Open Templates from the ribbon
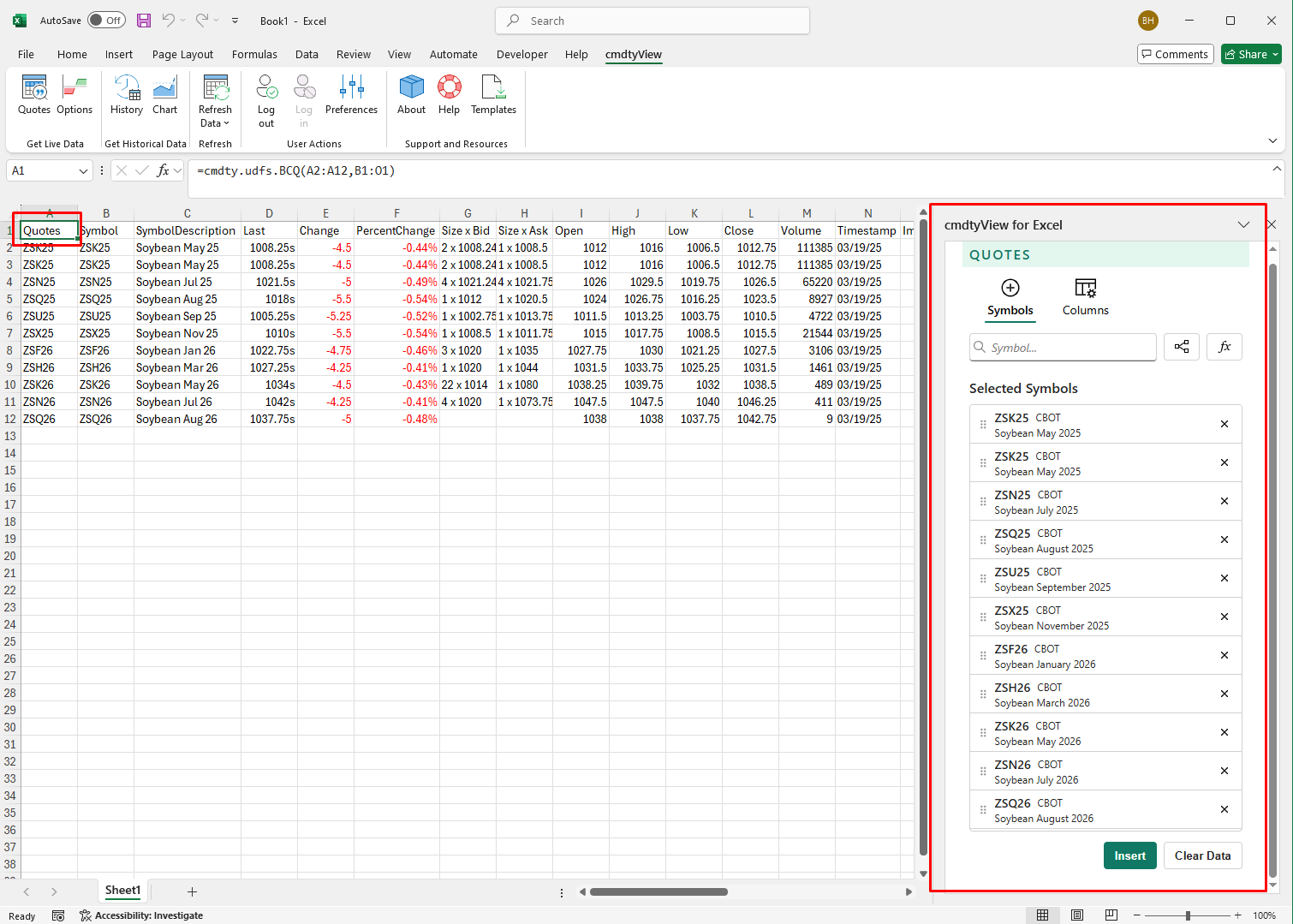This screenshot has height=924, width=1293. pos(493,95)
